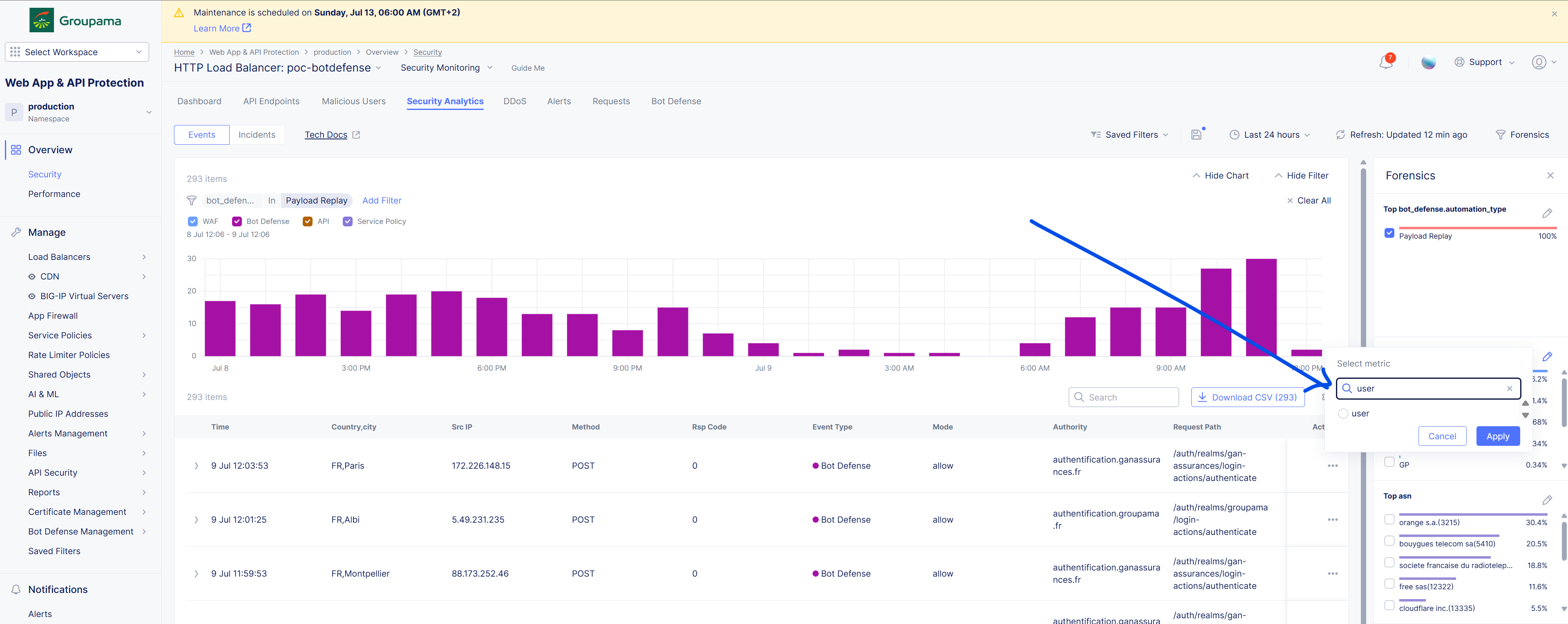Image resolution: width=1568 pixels, height=624 pixels.
Task: Open the Requests tab
Action: [x=611, y=101]
